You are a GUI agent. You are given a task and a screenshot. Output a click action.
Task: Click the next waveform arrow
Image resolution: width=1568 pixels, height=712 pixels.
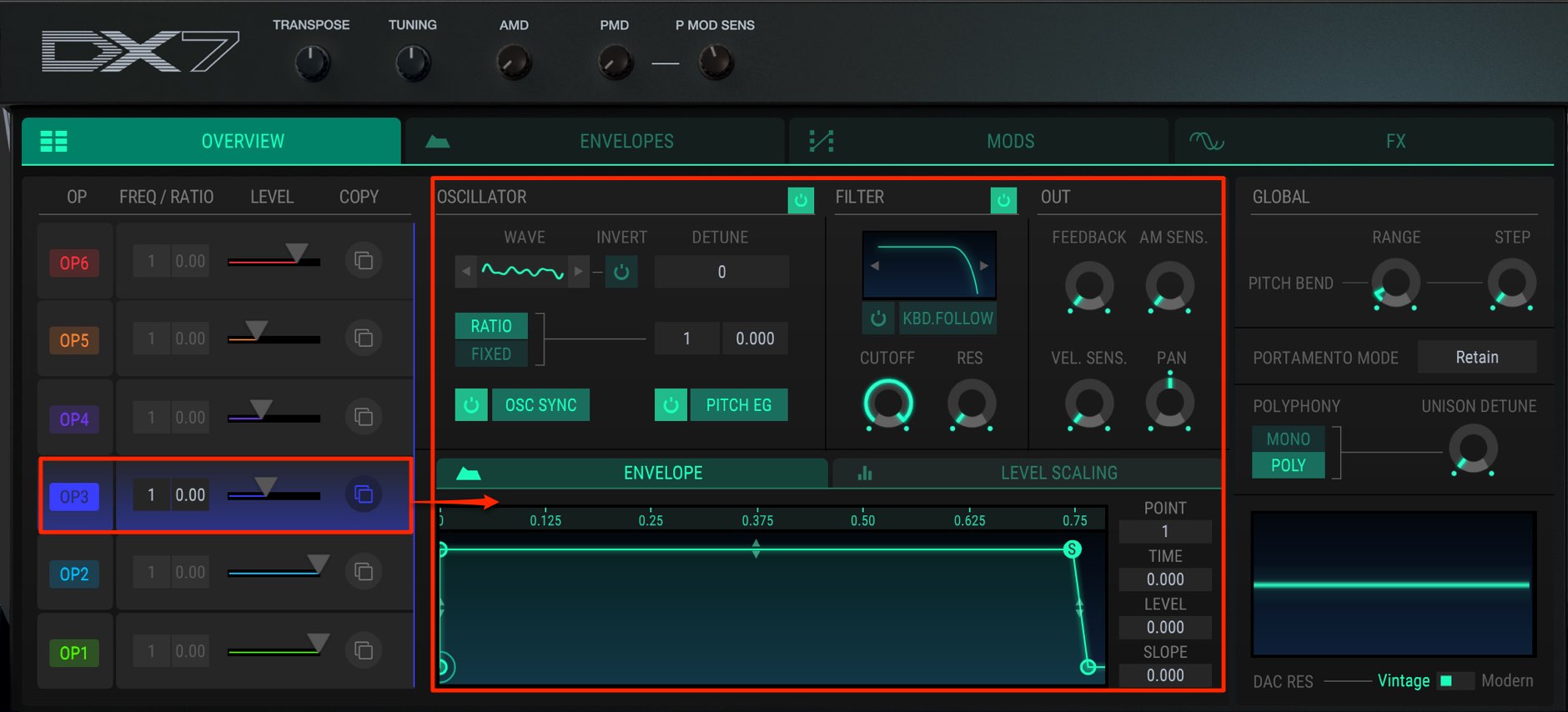[578, 272]
